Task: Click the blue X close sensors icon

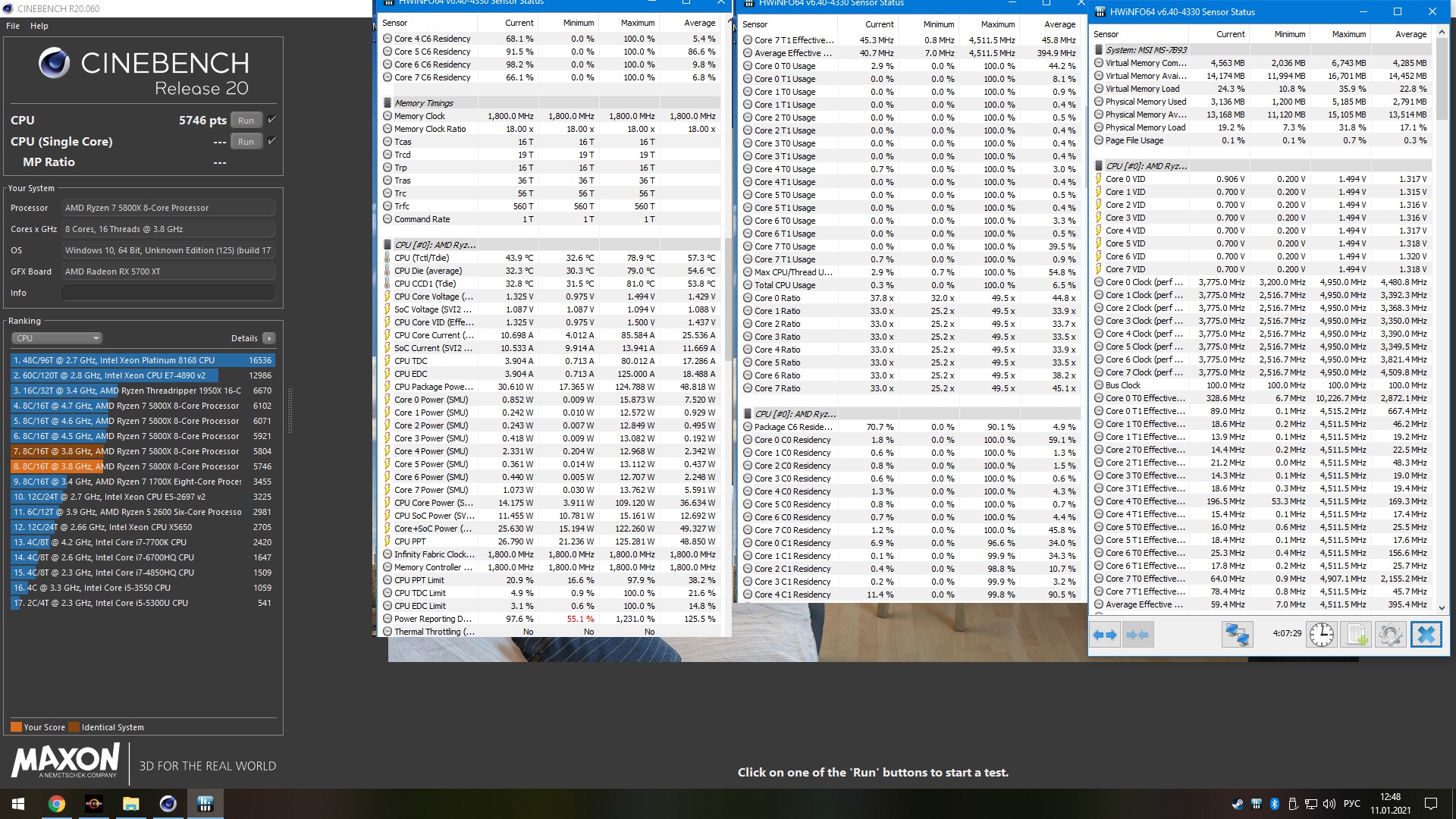Action: (x=1426, y=635)
